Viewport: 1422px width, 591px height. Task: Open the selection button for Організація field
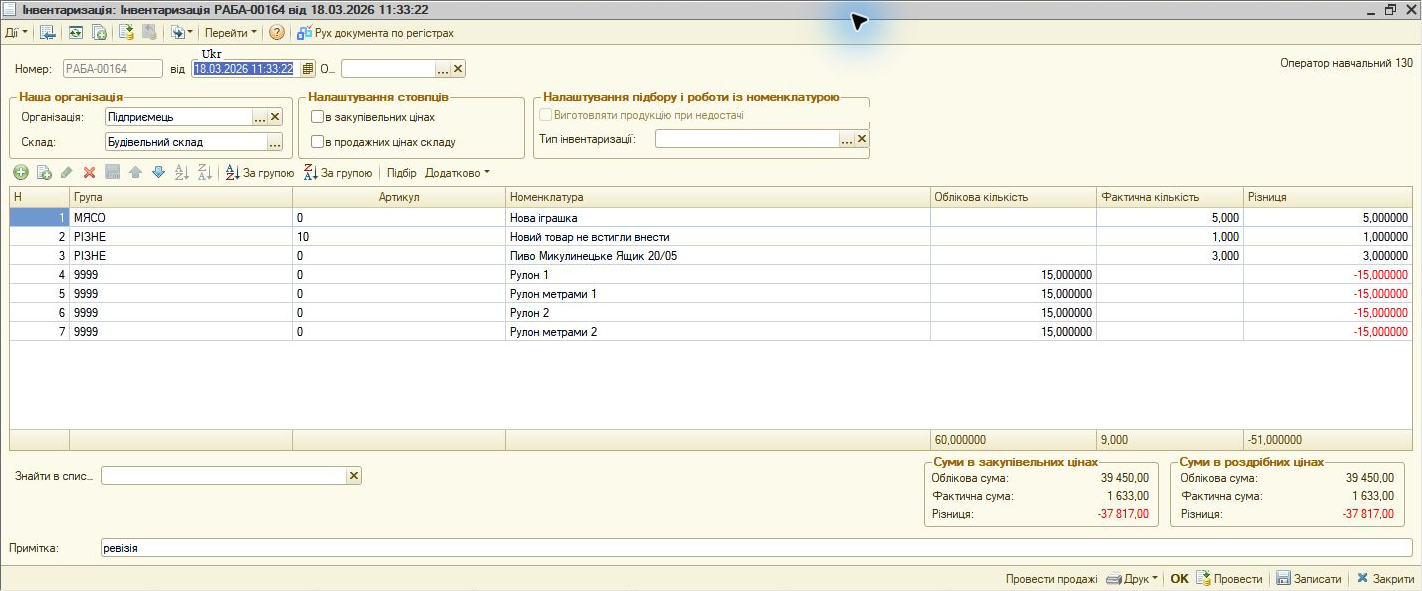click(x=260, y=117)
